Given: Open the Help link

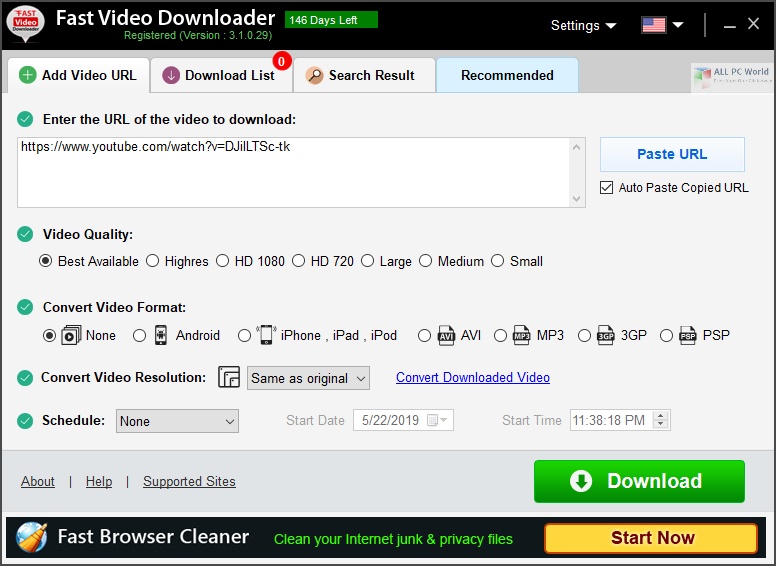Looking at the screenshot, I should (x=99, y=481).
